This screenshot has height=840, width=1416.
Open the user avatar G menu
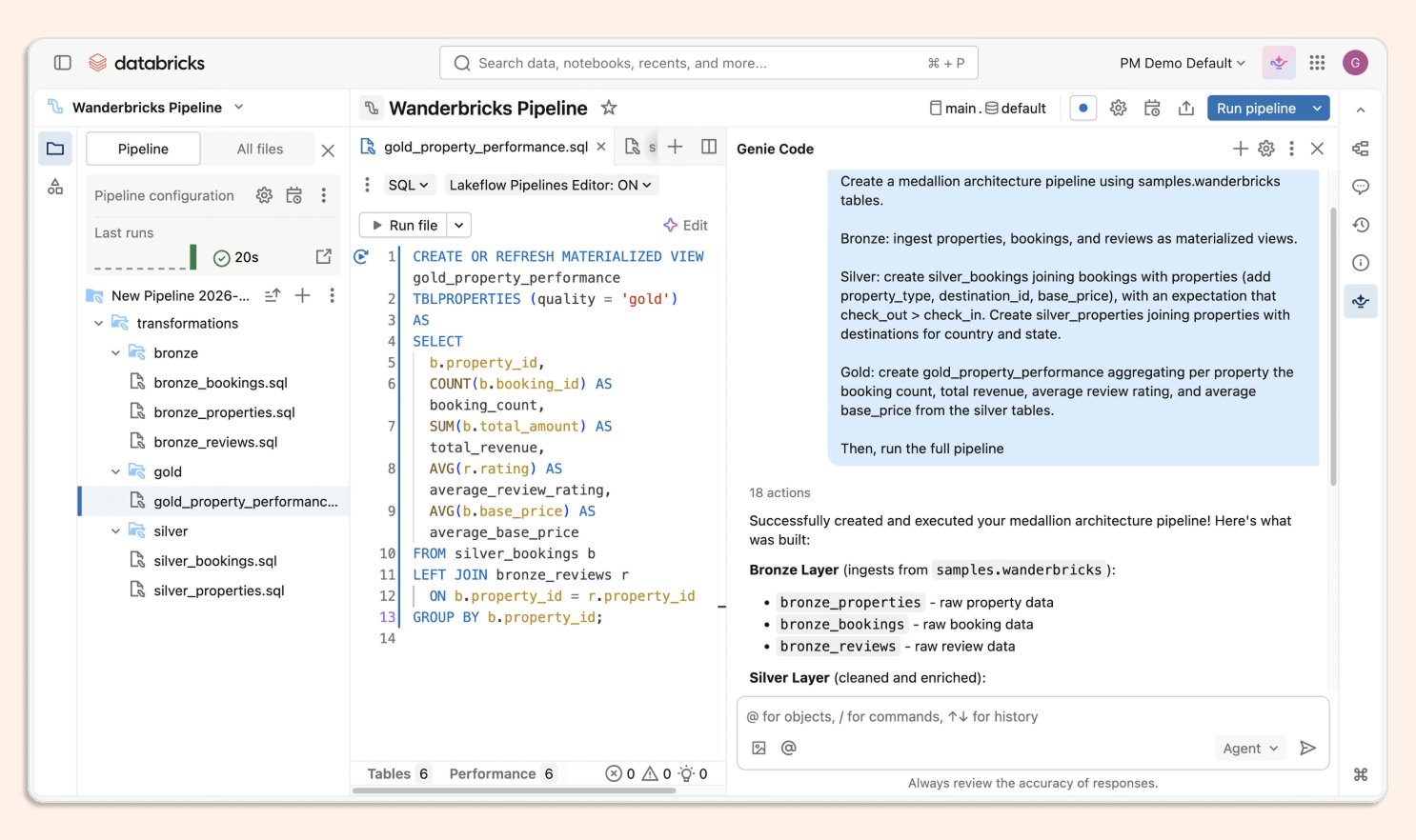tap(1355, 63)
